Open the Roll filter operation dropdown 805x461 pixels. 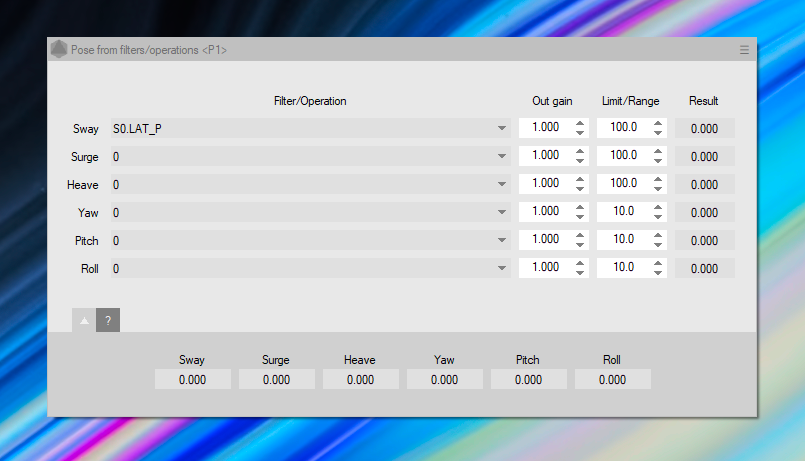click(311, 268)
